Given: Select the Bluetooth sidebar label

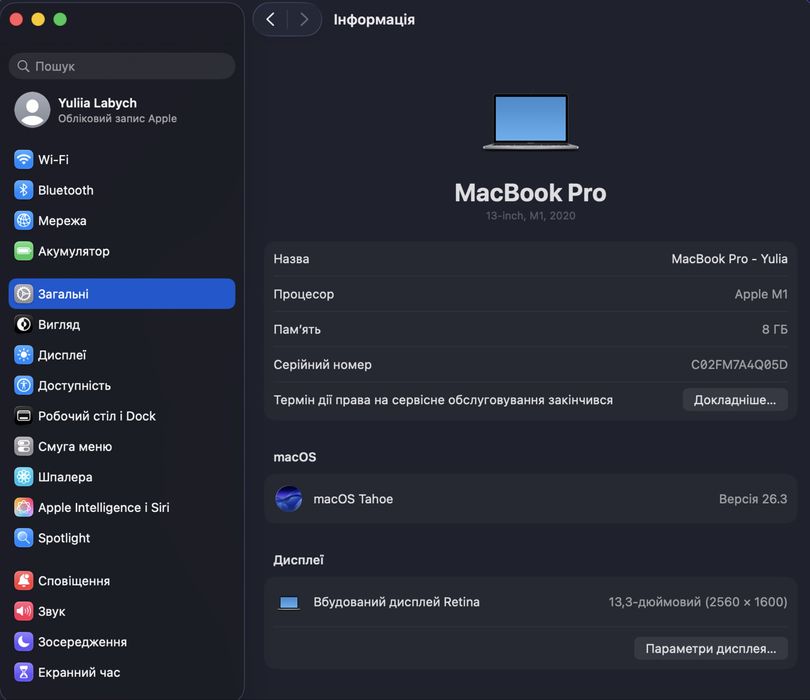Looking at the screenshot, I should [66, 190].
